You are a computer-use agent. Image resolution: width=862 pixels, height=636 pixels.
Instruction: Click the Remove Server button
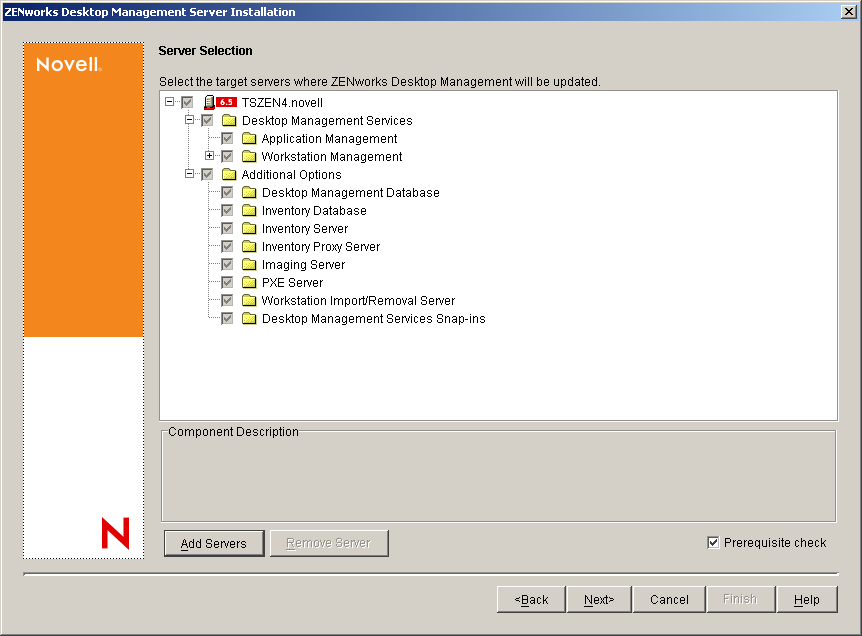coord(329,543)
